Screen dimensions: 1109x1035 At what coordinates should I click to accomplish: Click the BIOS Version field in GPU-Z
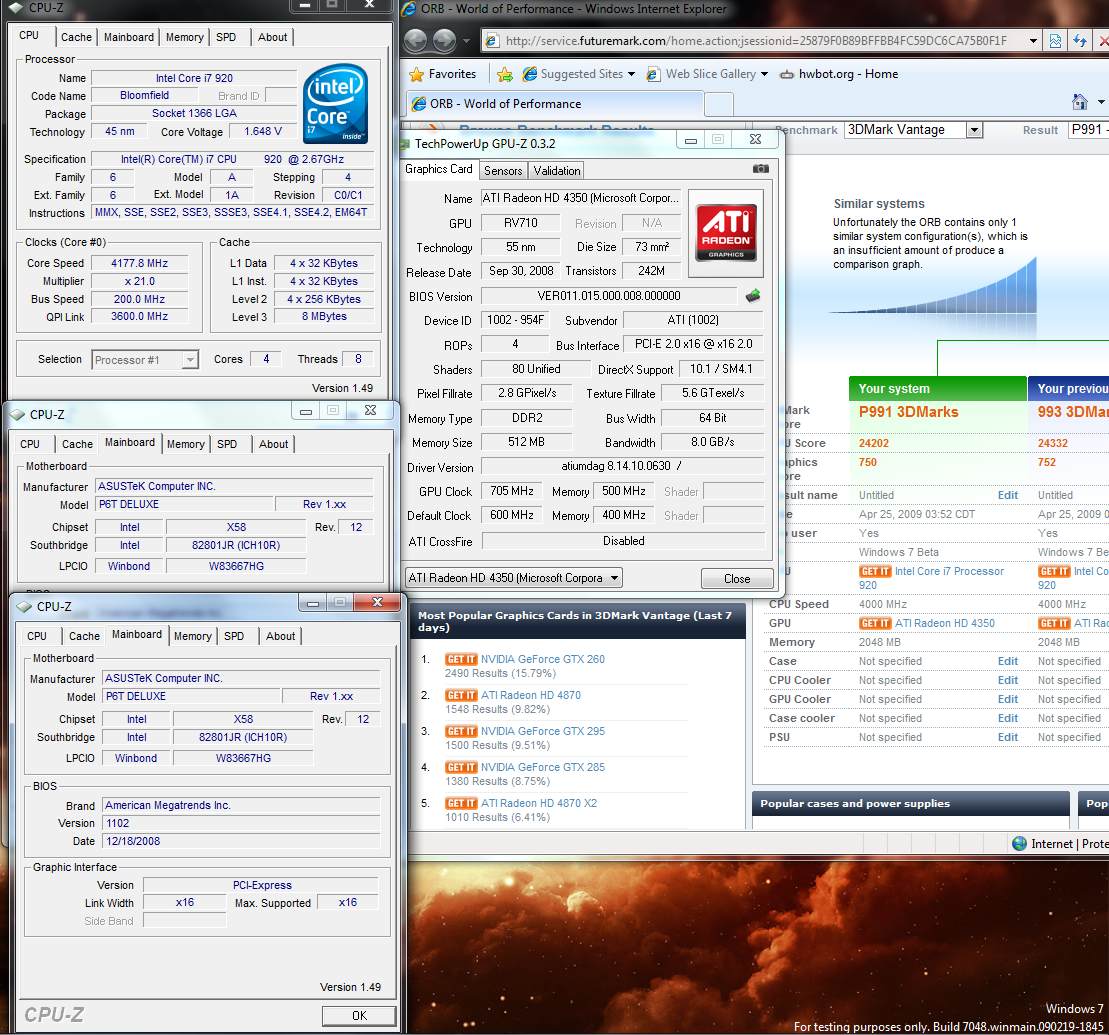[x=608, y=296]
